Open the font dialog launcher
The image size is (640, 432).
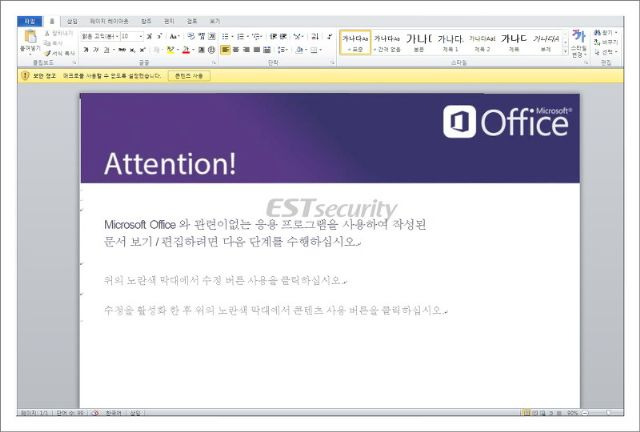coord(213,62)
